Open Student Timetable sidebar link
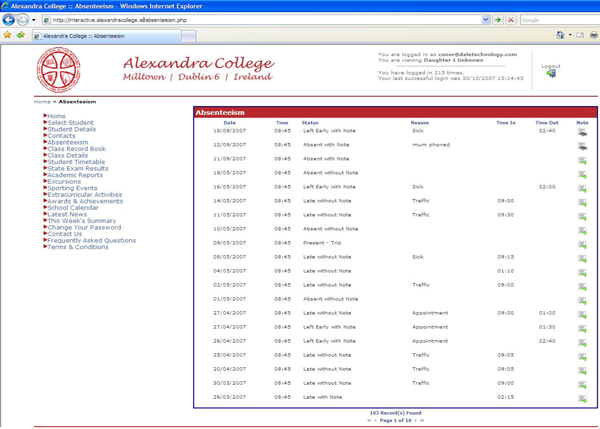The image size is (600, 429). coord(76,162)
